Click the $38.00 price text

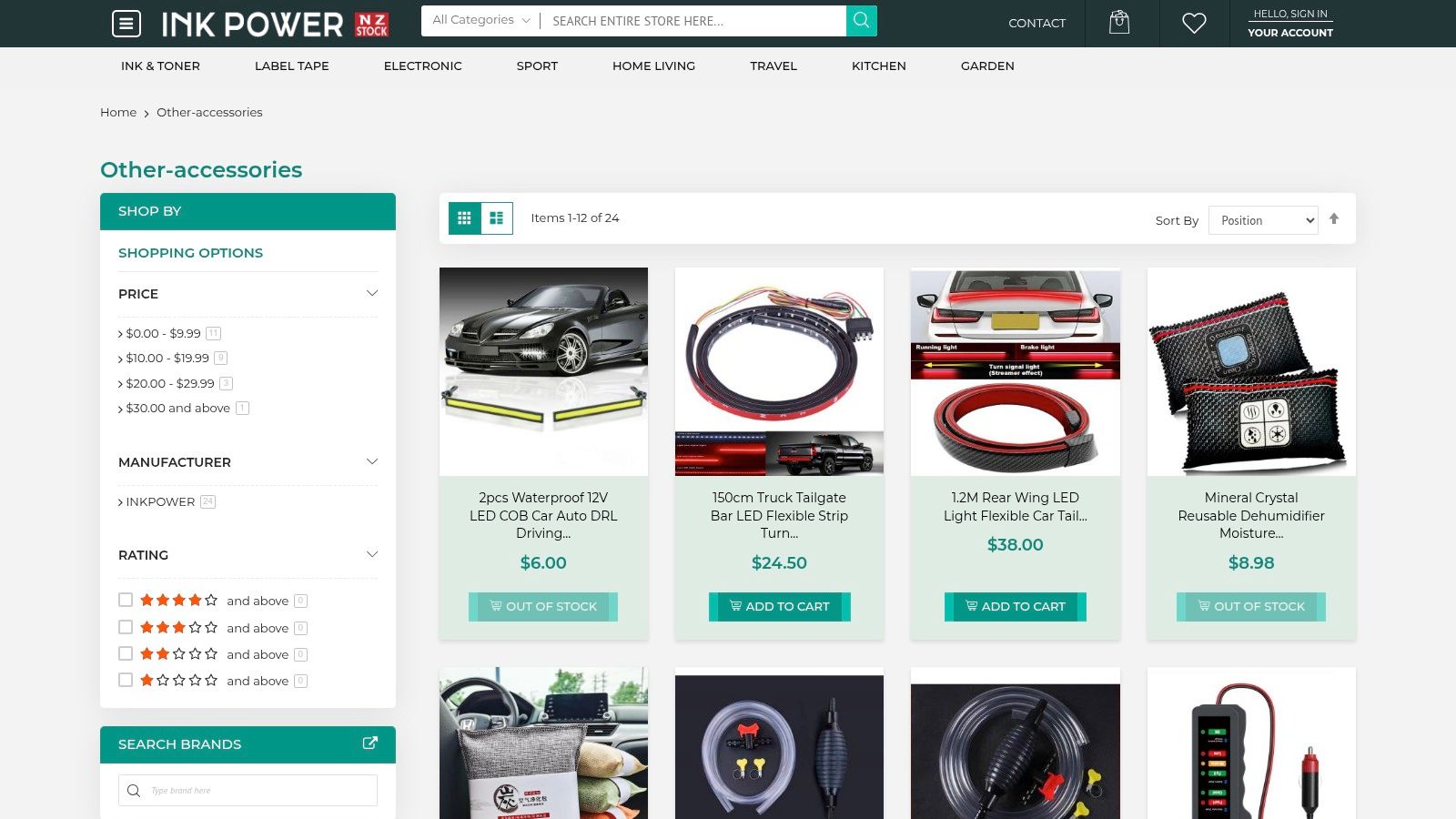pos(1016,544)
